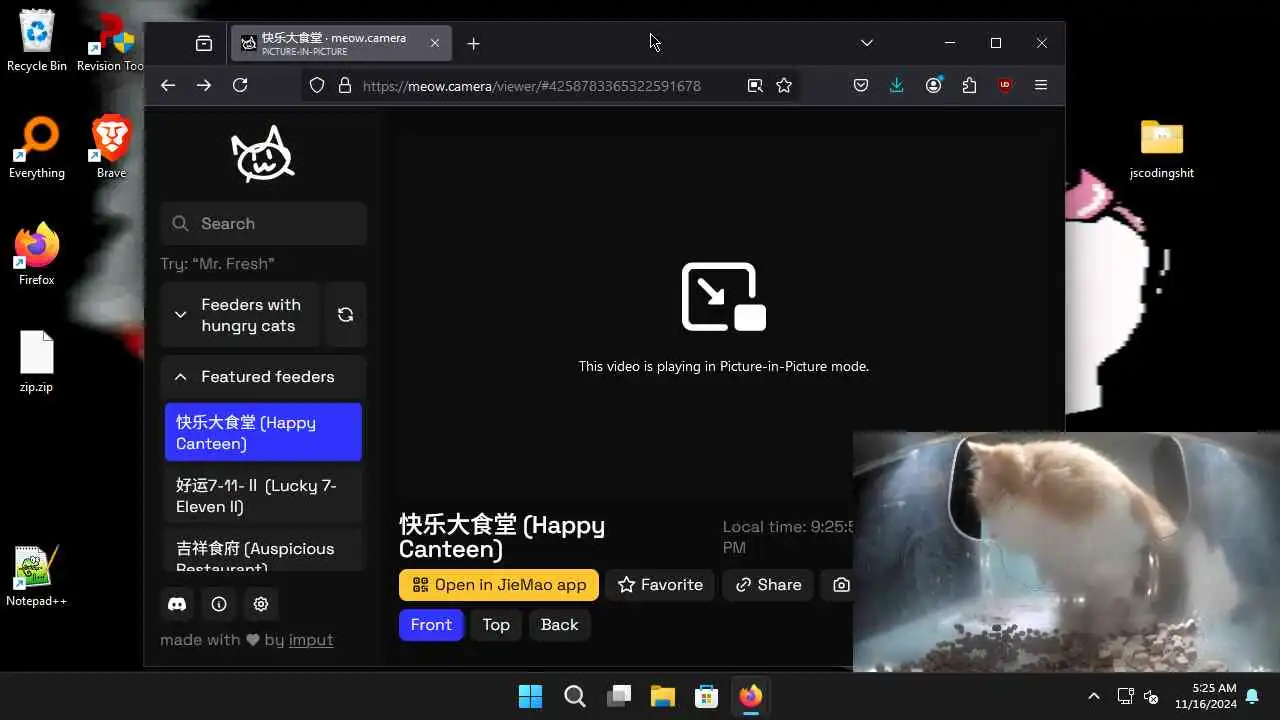
Task: Show hidden system tray icons
Action: point(1094,696)
